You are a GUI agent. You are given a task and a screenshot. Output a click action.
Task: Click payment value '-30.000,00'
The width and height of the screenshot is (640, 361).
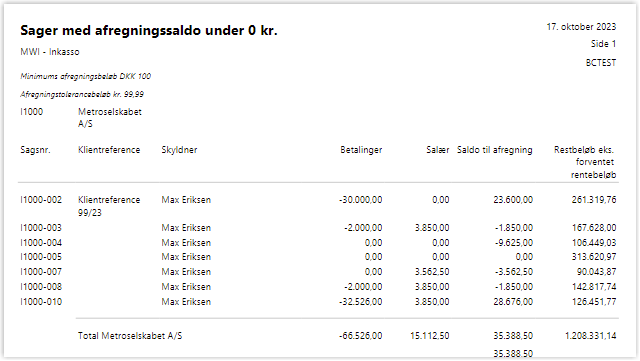click(360, 200)
